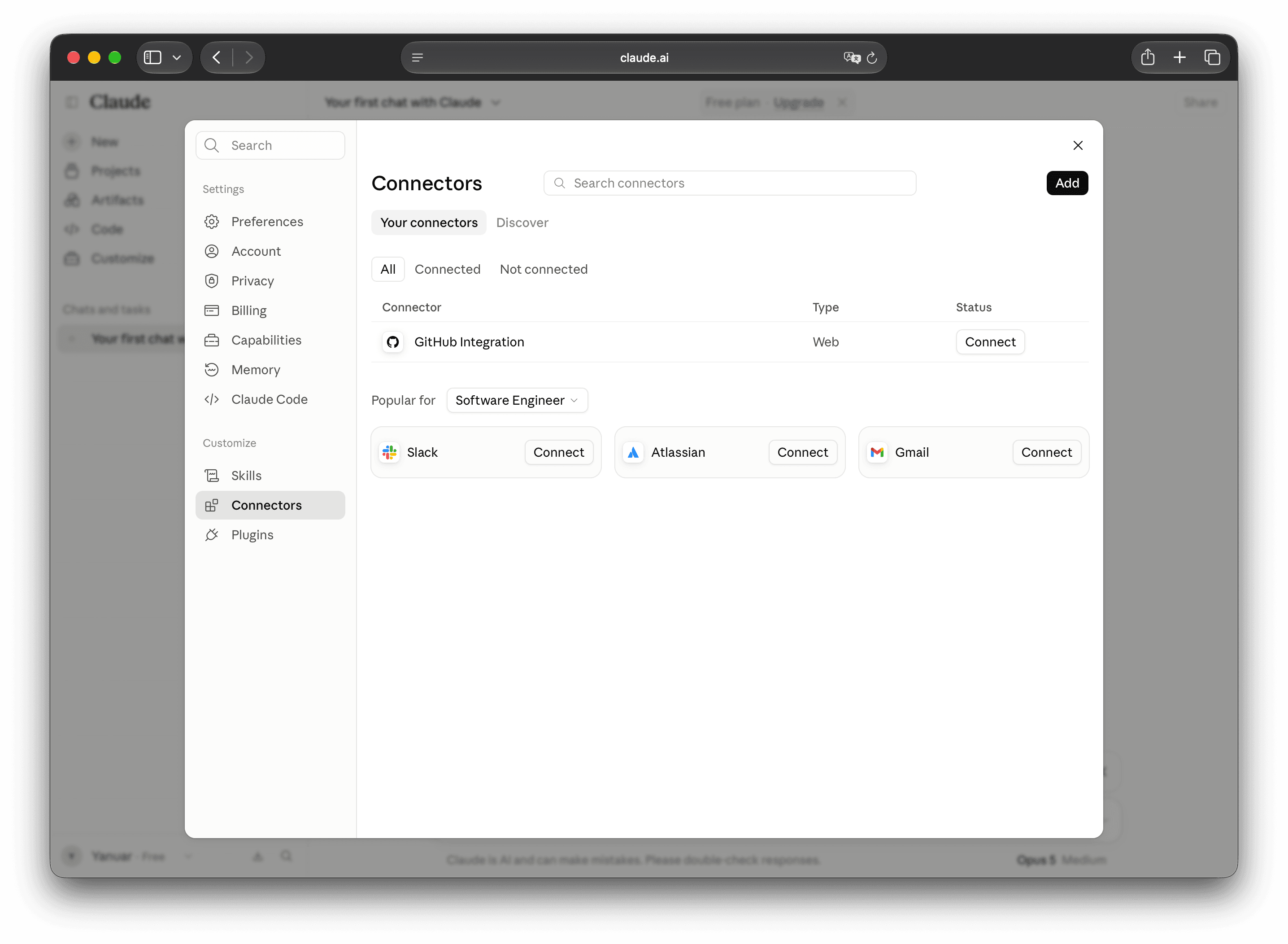This screenshot has height=944, width=1288.
Task: Toggle Safari sidebar button
Action: pos(152,57)
